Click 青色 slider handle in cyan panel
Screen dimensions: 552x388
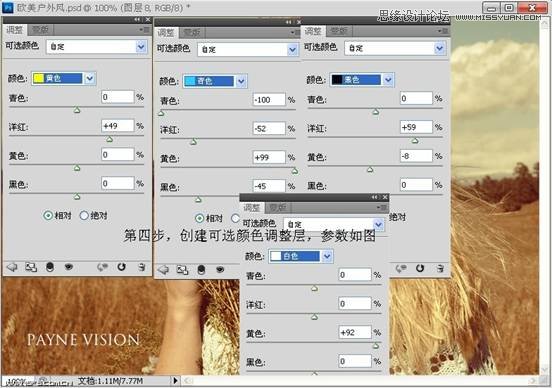[161, 113]
